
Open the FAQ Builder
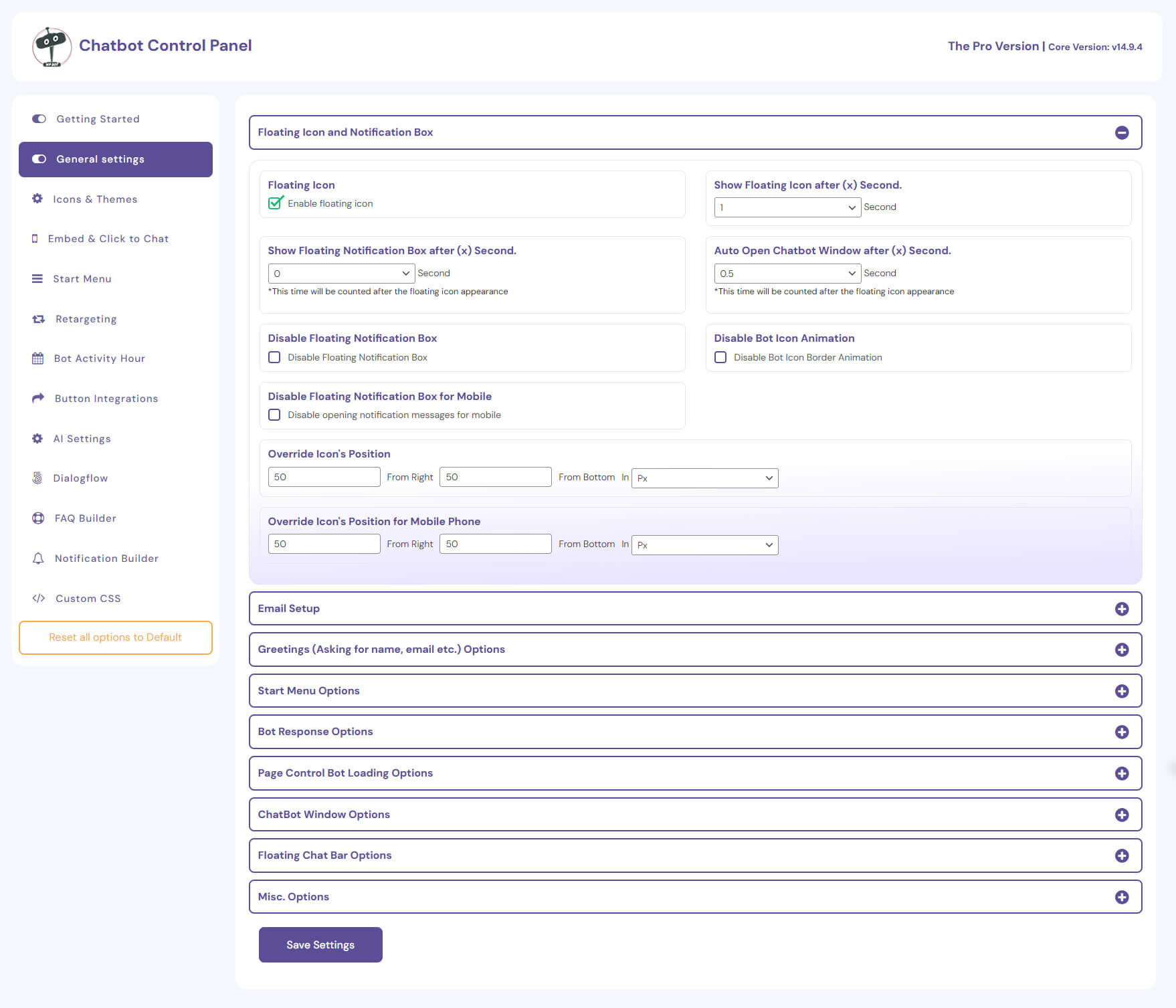[116, 518]
